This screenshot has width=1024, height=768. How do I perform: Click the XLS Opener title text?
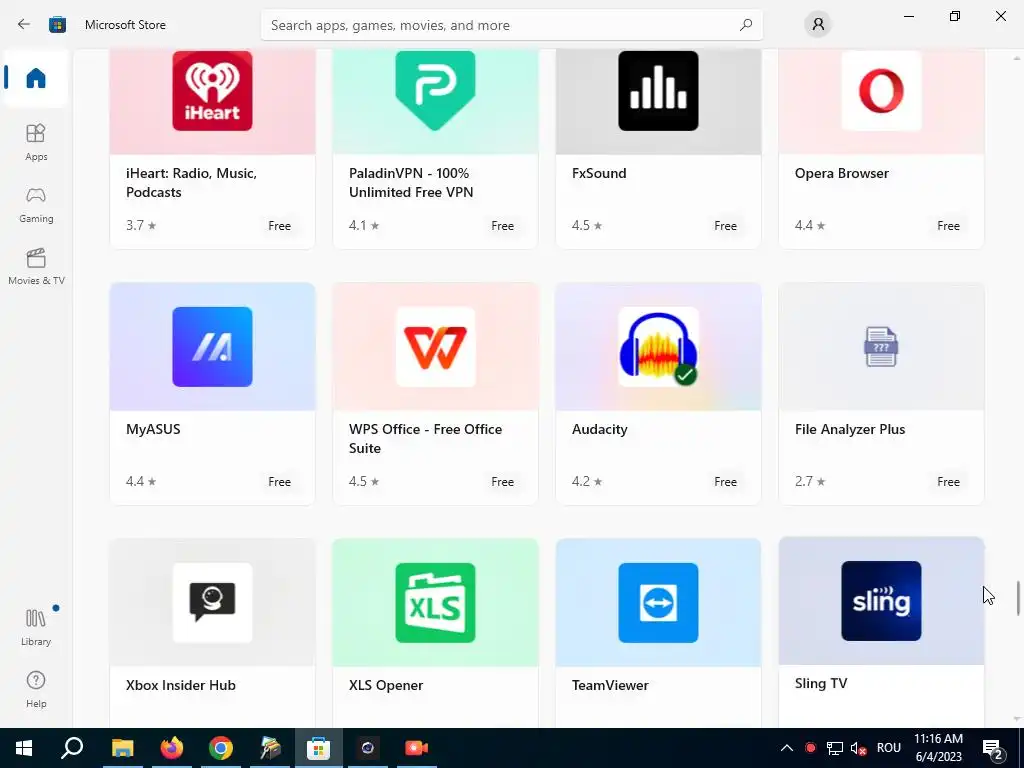386,685
